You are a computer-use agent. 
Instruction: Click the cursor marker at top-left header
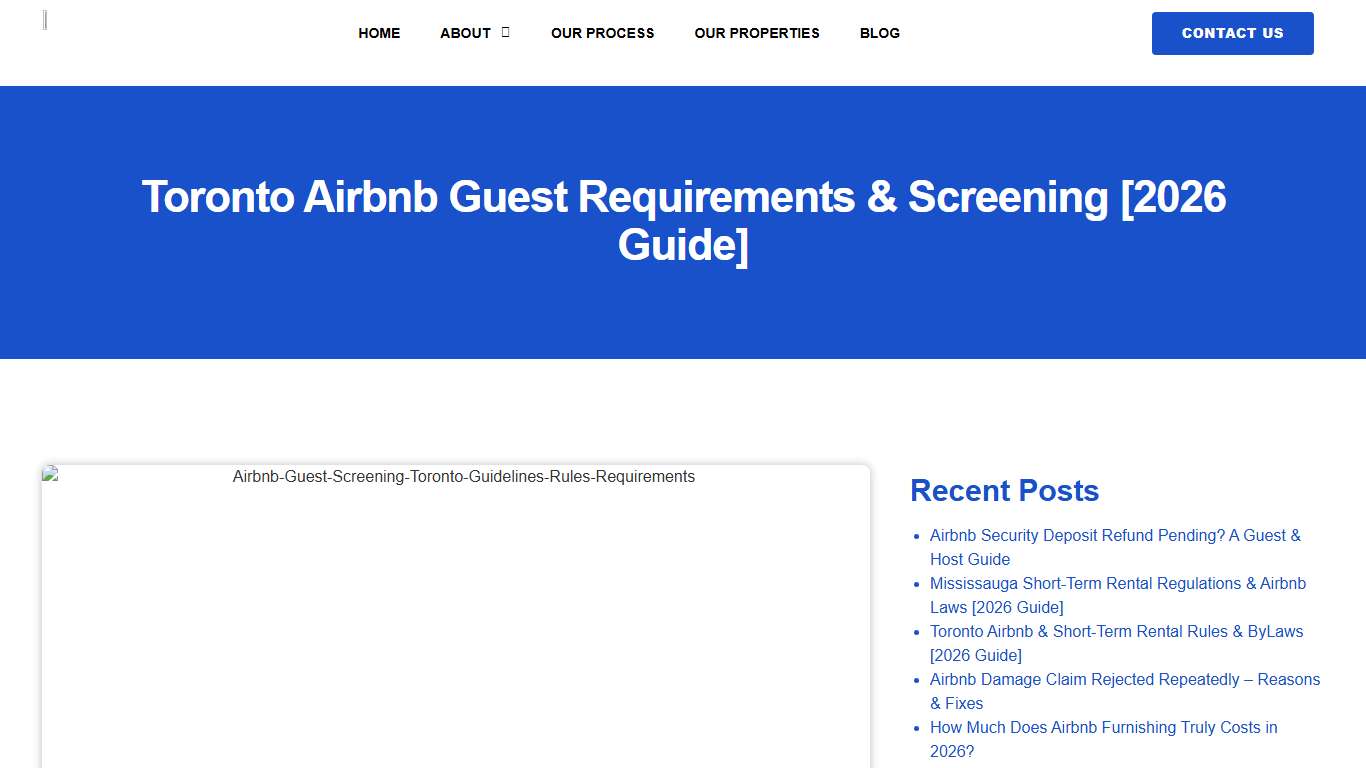[44, 19]
